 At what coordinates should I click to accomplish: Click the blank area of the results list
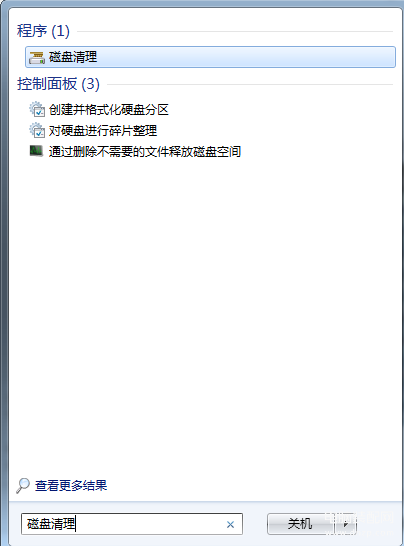click(205, 313)
